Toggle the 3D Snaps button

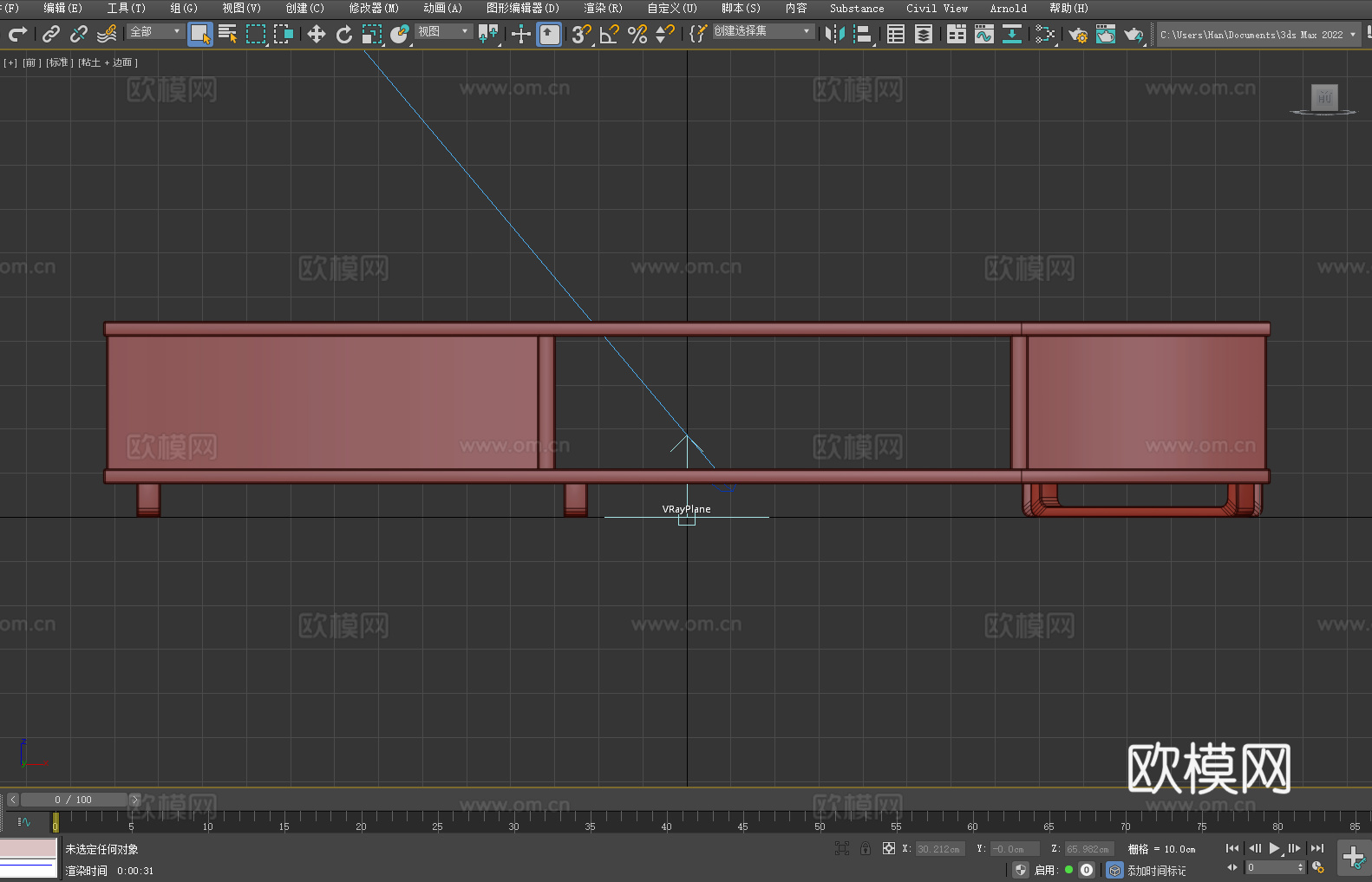582,34
